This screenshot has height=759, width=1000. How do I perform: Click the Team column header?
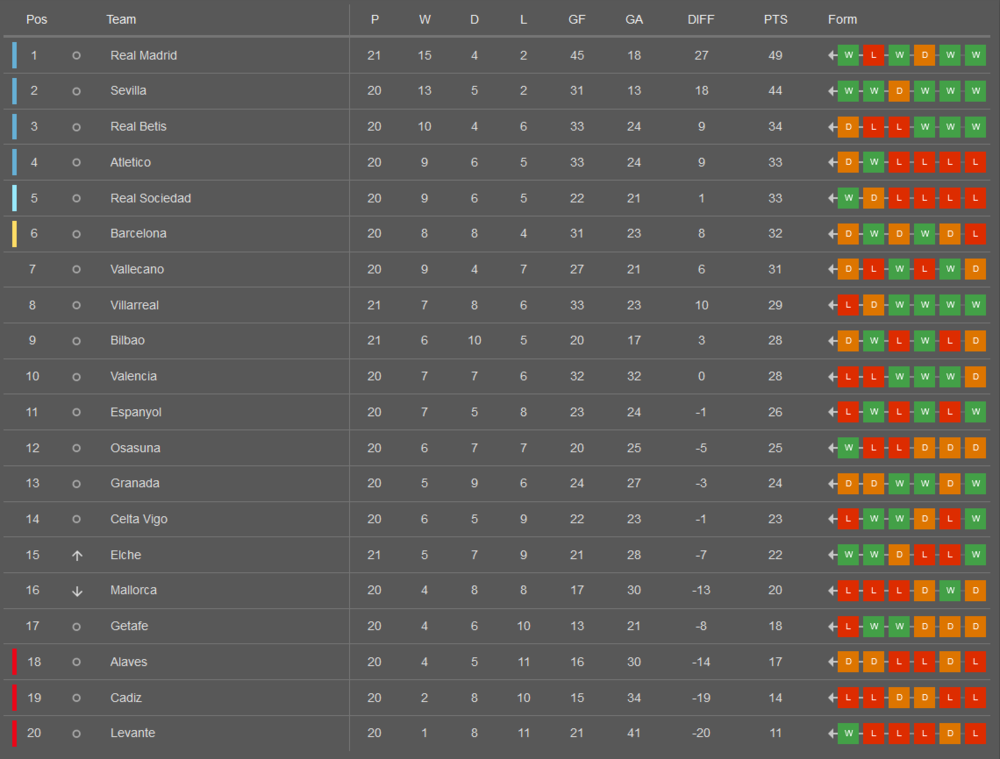pos(121,20)
